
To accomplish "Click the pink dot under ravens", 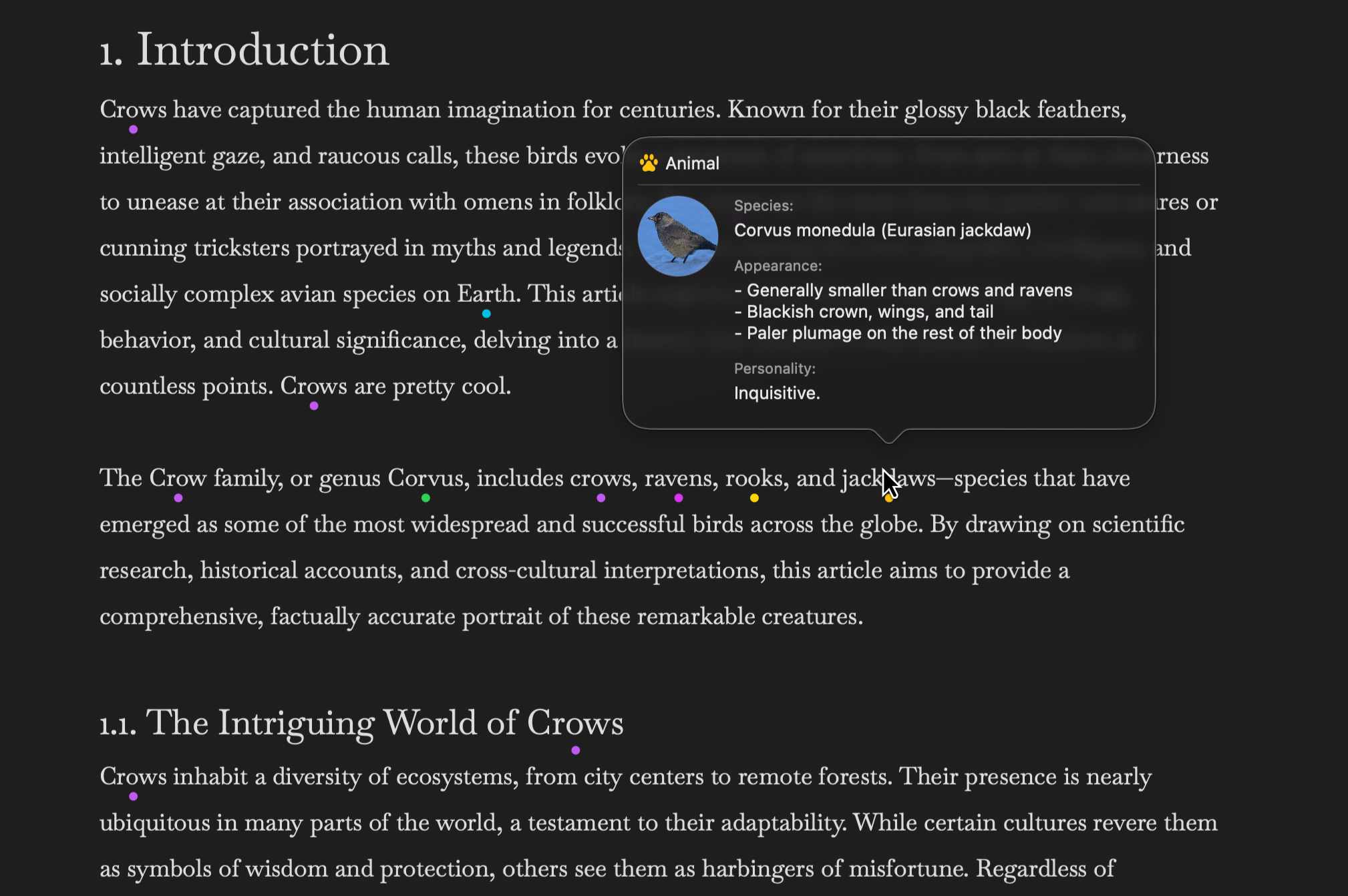I will (679, 498).
